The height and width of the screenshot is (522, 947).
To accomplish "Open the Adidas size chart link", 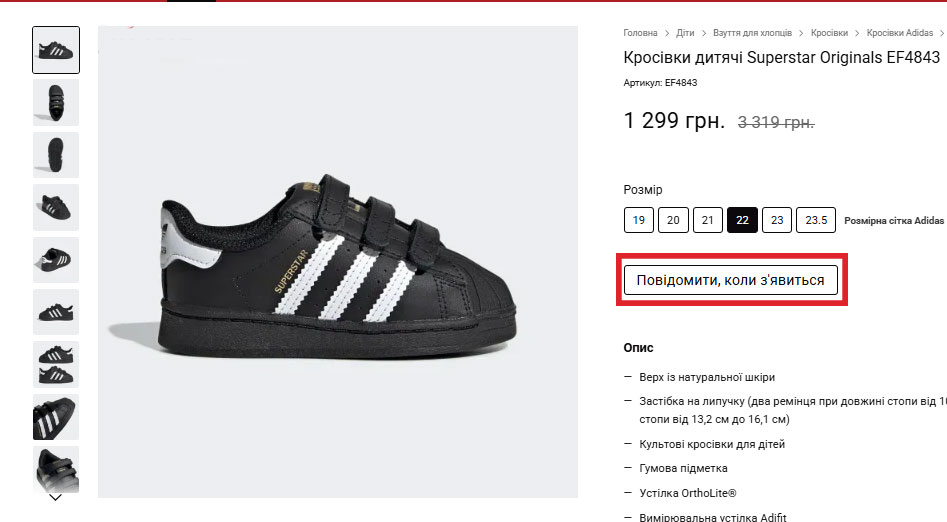I will point(893,221).
